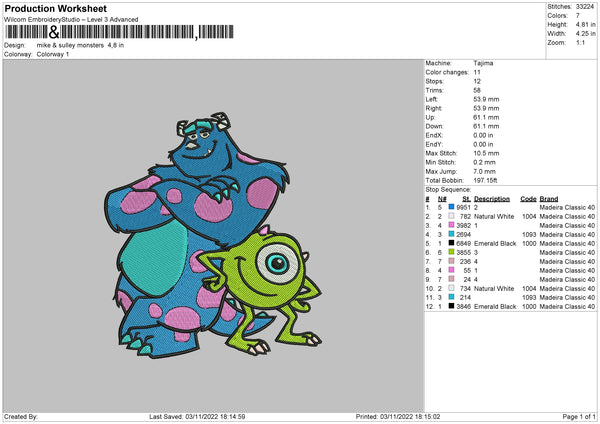Image resolution: width=600 pixels, height=424 pixels.
Task: Click 'Natural White' in the 734-stitch row
Action: [x=494, y=288]
